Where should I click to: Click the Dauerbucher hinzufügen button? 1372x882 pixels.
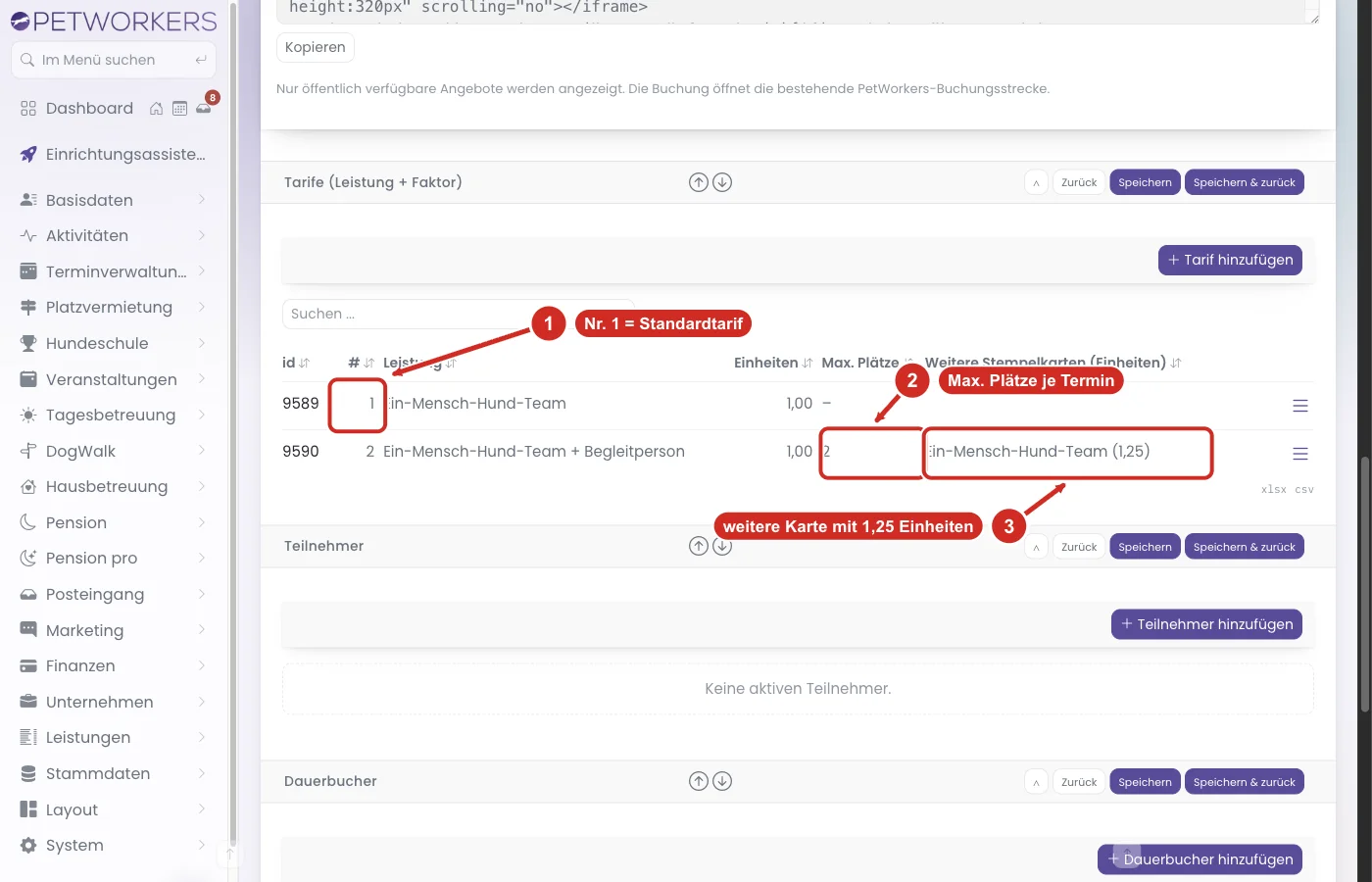pyautogui.click(x=1200, y=859)
